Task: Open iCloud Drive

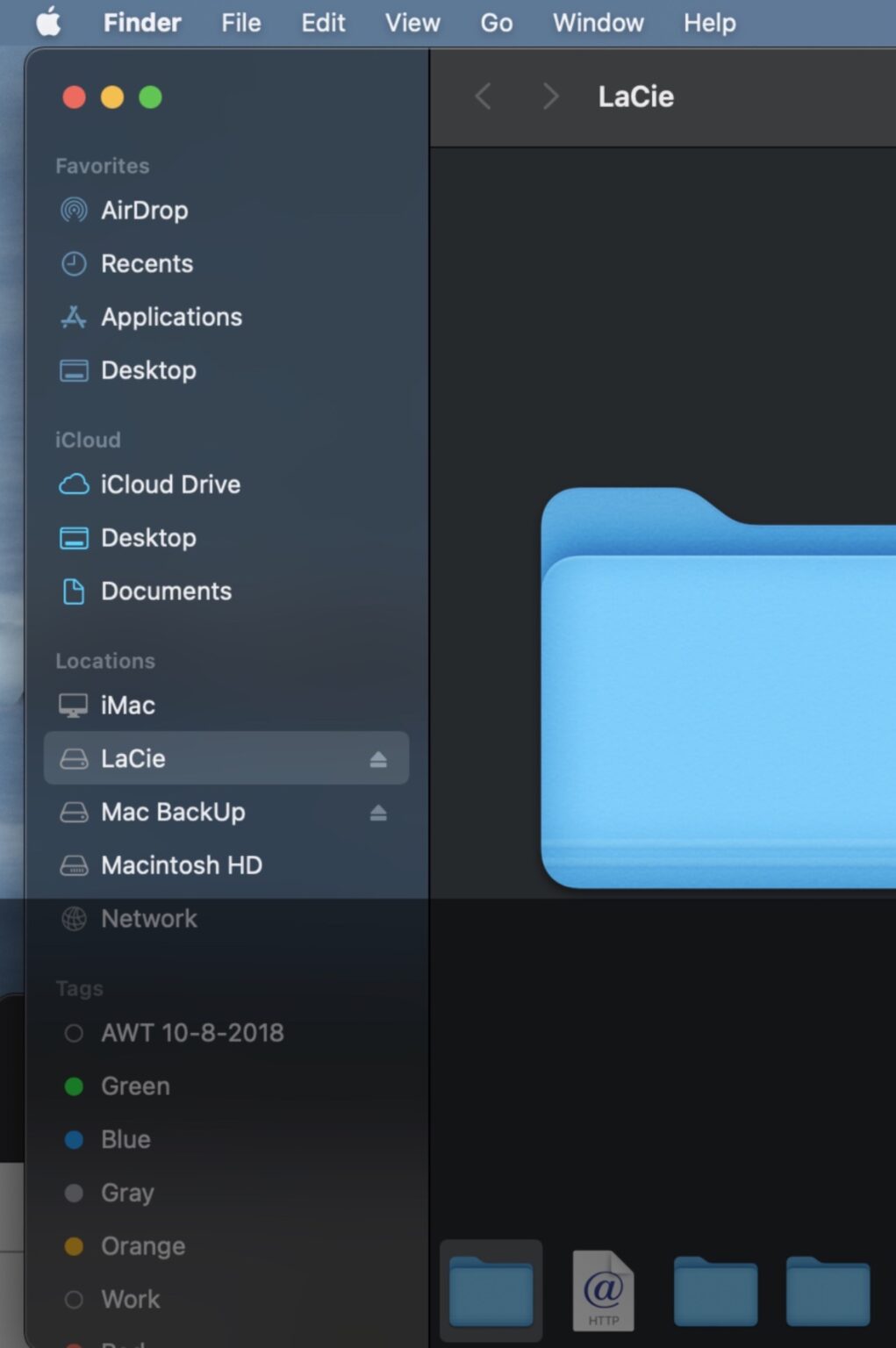Action: pos(170,484)
